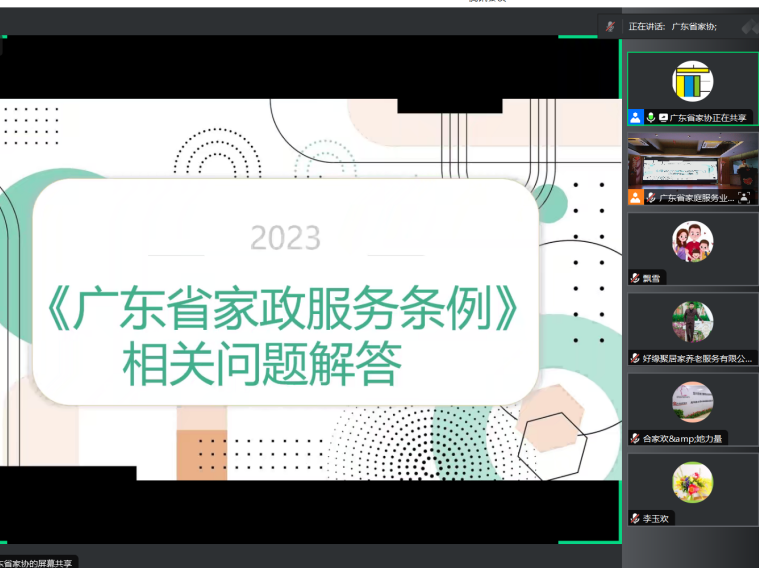Select 李玉欢 flower avatar
This screenshot has width=759, height=568.
point(692,482)
